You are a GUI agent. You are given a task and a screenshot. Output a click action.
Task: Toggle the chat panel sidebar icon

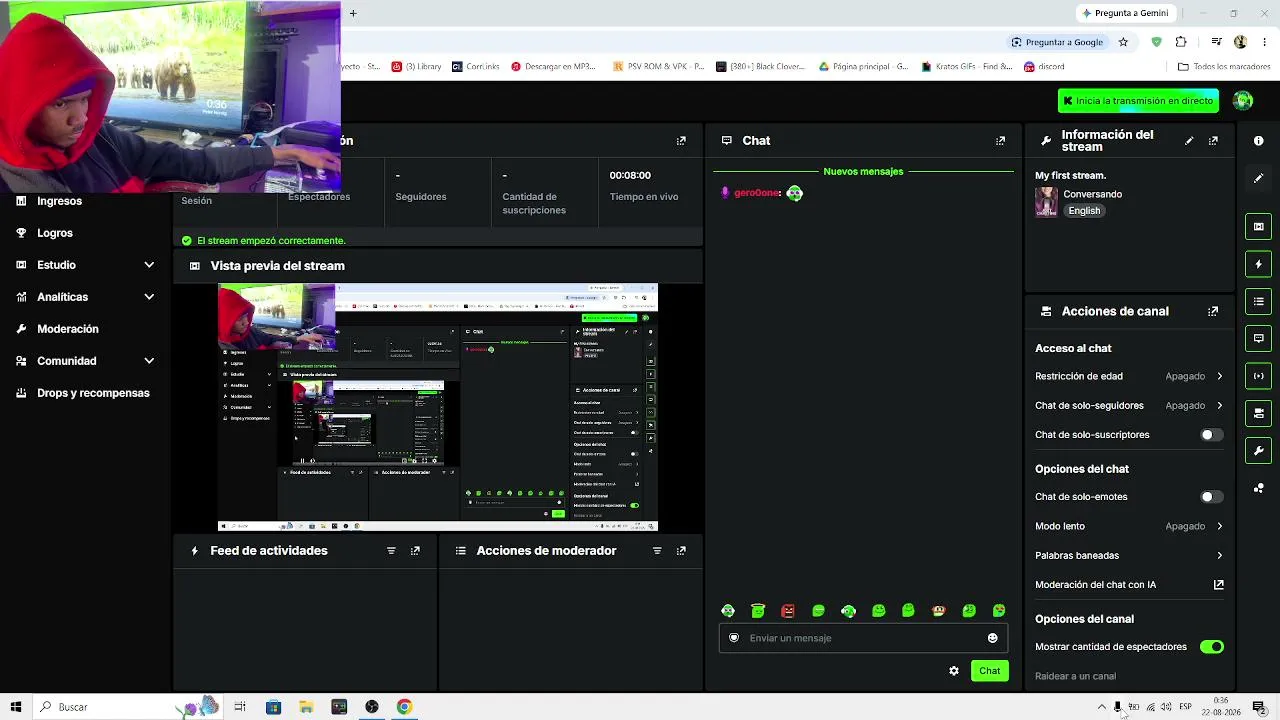click(1258, 338)
